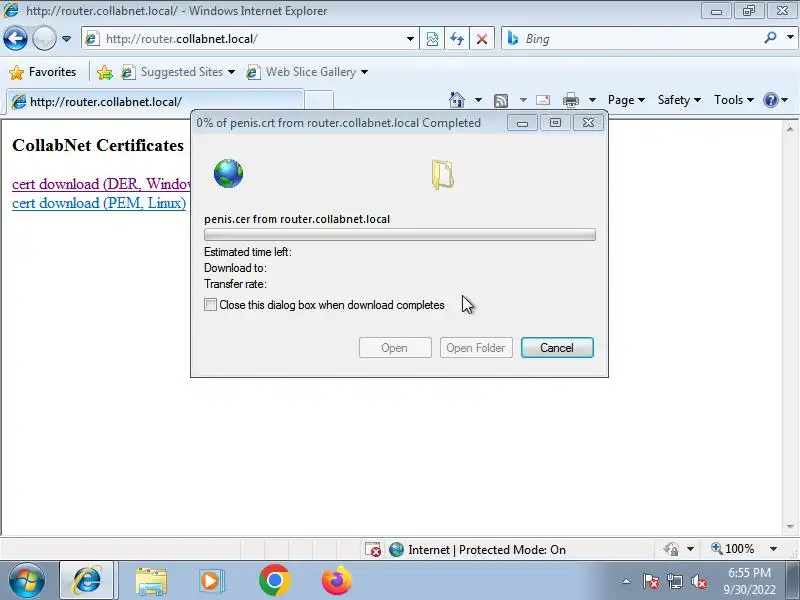This screenshot has height=600, width=800.
Task: Open the recent pages dropdown arrow
Action: pyautogui.click(x=66, y=39)
